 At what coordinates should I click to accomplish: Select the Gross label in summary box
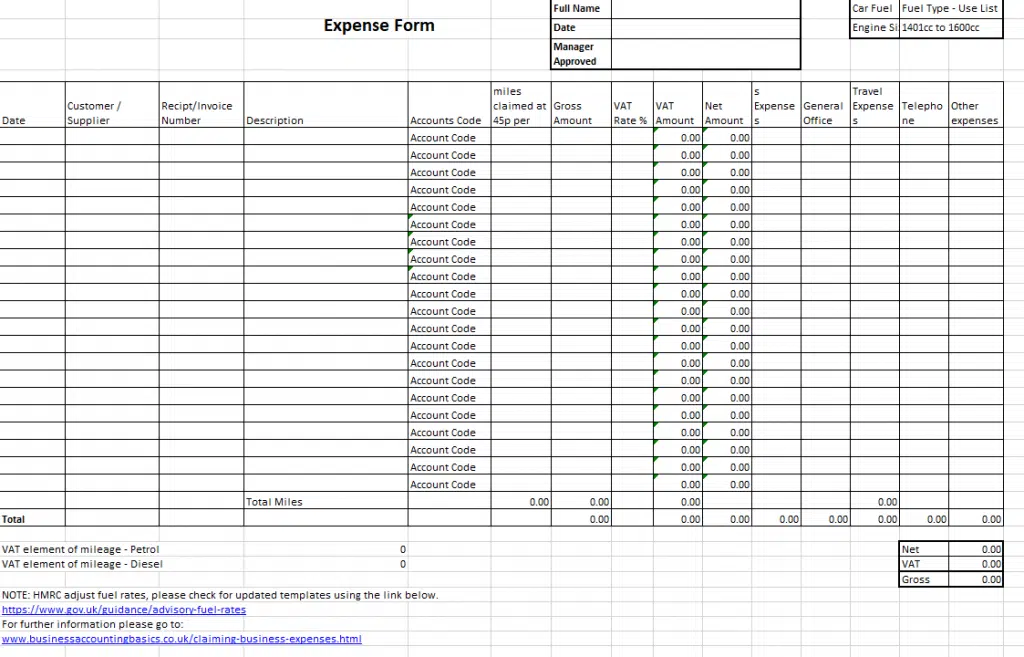pyautogui.click(x=924, y=579)
